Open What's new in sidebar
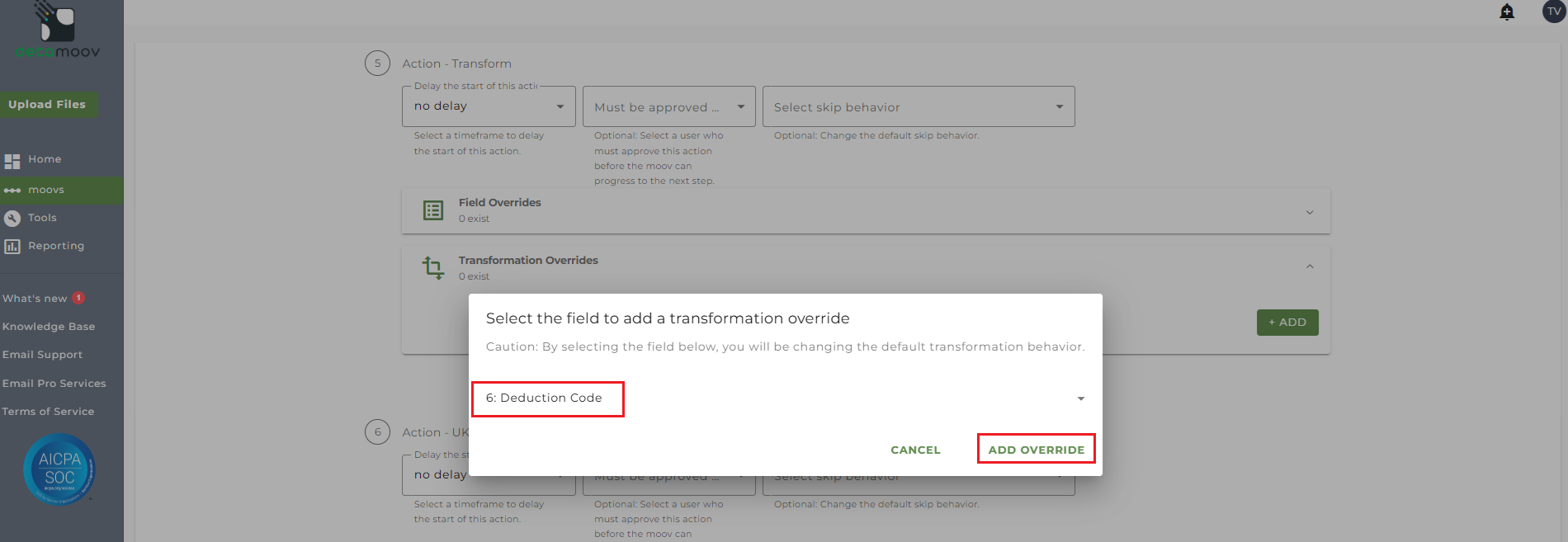Screen dimensions: 1568x542 (35, 299)
